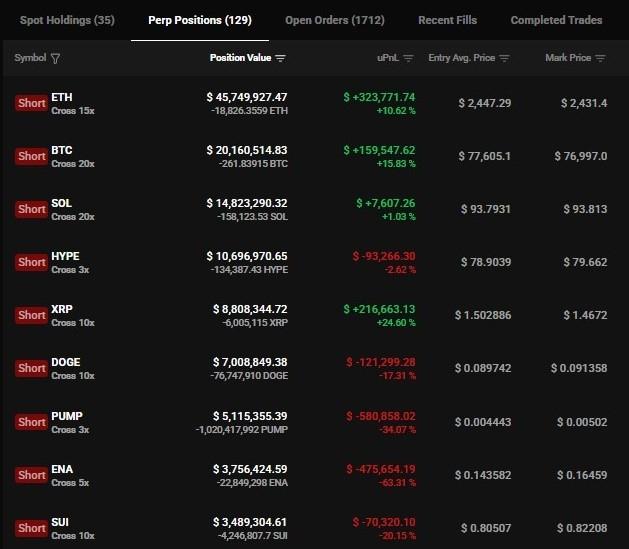This screenshot has height=549, width=629.
Task: Click the Short badge on SUI row
Action: [x=31, y=528]
